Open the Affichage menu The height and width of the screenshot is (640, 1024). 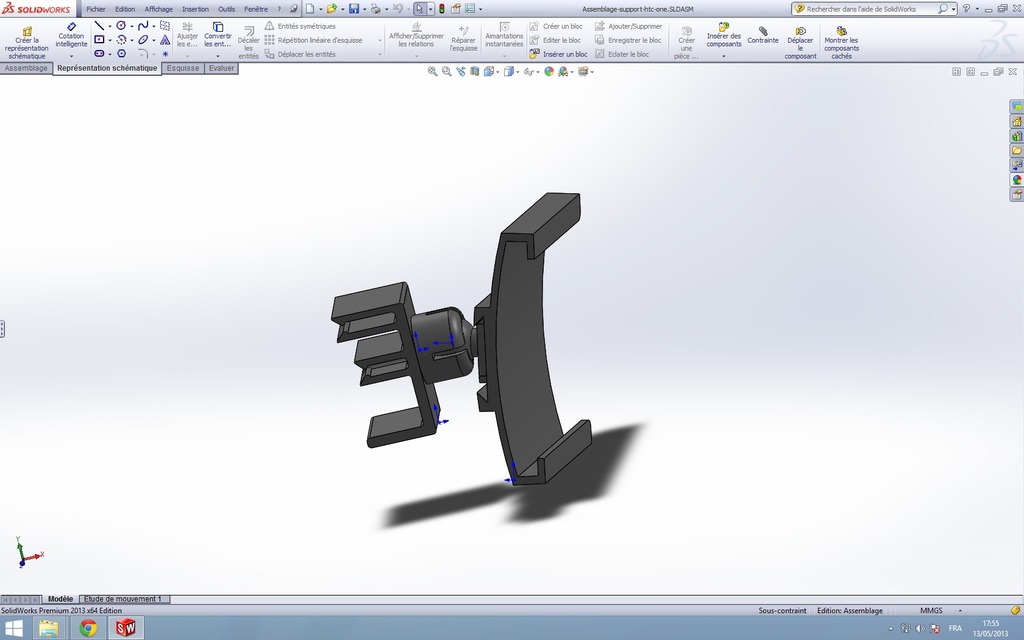[159, 9]
